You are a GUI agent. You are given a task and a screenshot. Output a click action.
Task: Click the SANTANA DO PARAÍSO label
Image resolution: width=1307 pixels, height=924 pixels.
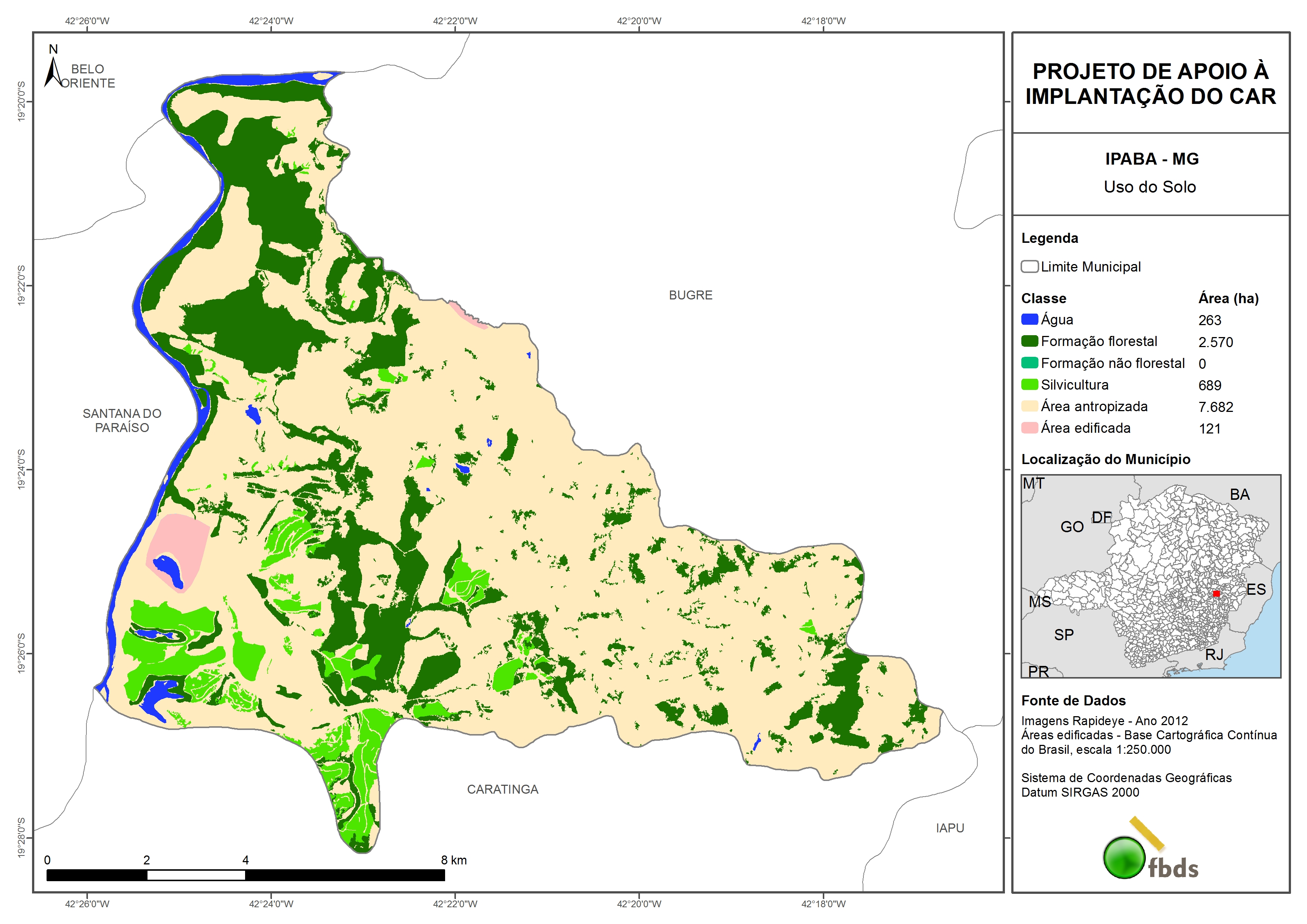[122, 420]
